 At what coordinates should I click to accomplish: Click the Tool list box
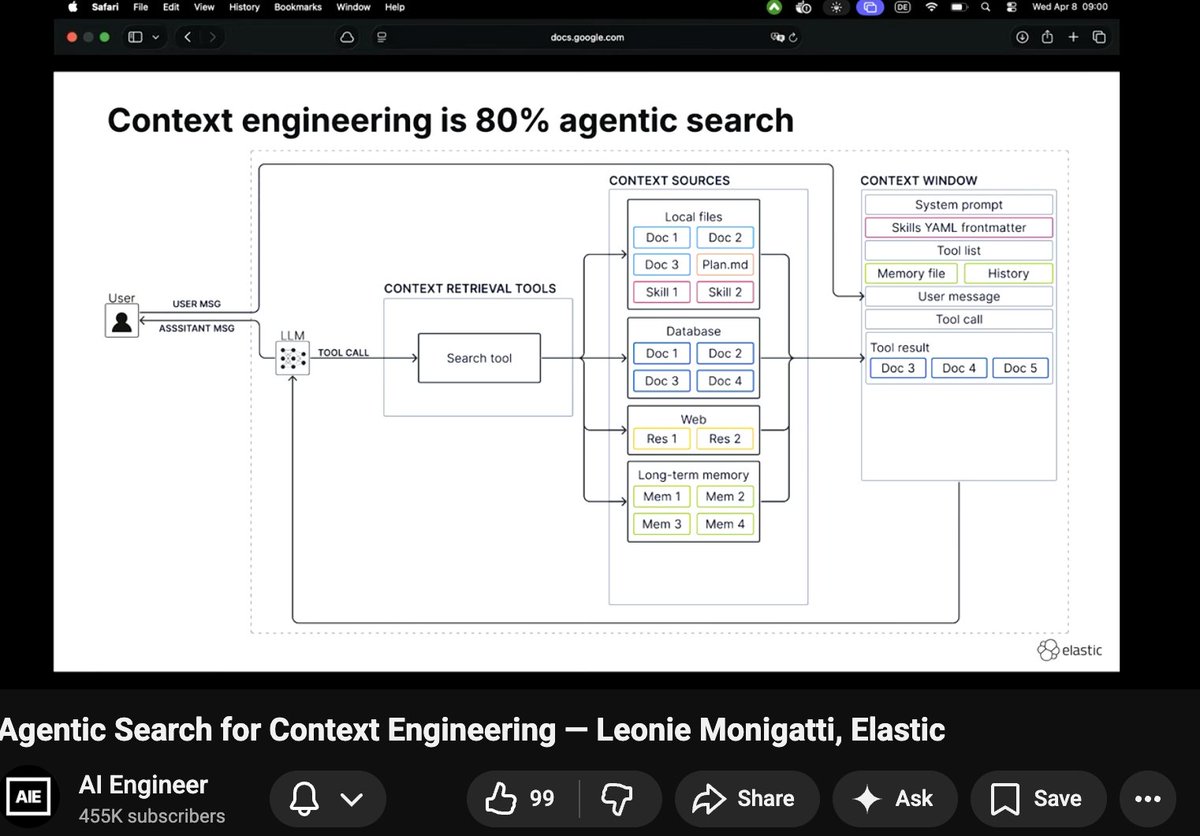958,250
